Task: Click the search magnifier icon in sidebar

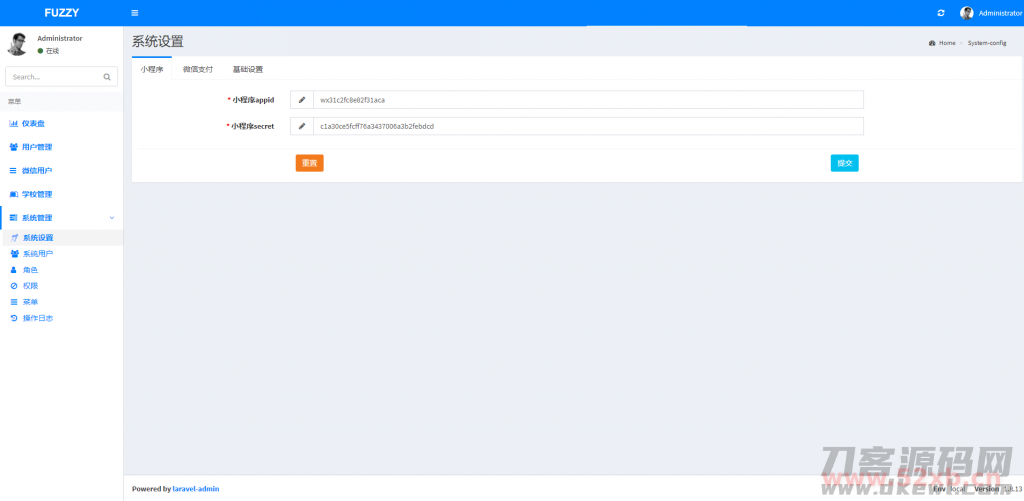Action: pos(107,76)
